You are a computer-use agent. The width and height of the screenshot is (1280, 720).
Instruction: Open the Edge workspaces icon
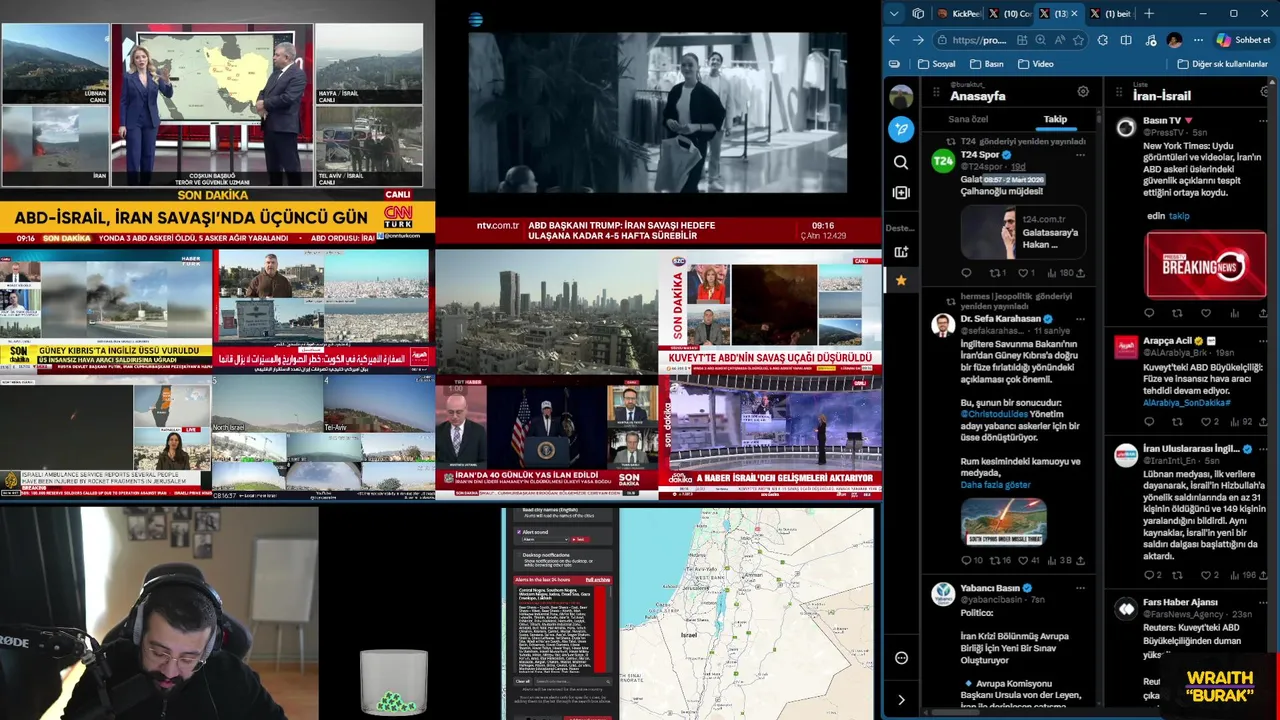pos(918,14)
